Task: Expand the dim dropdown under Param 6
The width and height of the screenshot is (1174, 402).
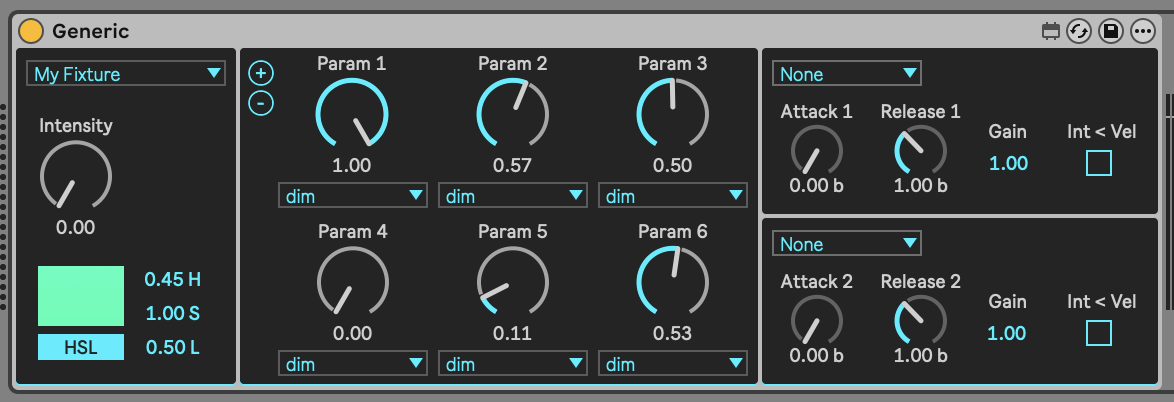Action: coord(673,364)
